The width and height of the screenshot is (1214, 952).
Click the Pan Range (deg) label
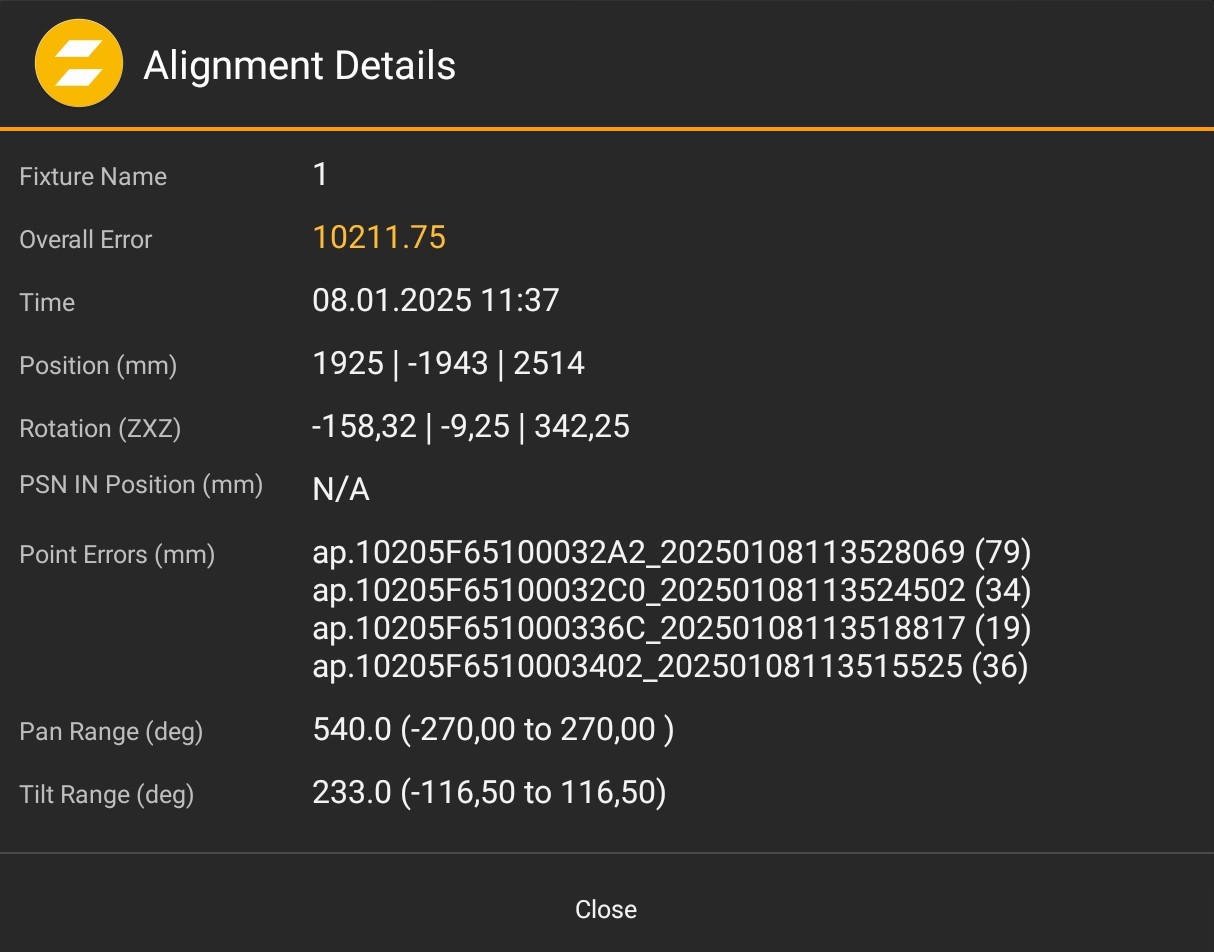coord(110,732)
